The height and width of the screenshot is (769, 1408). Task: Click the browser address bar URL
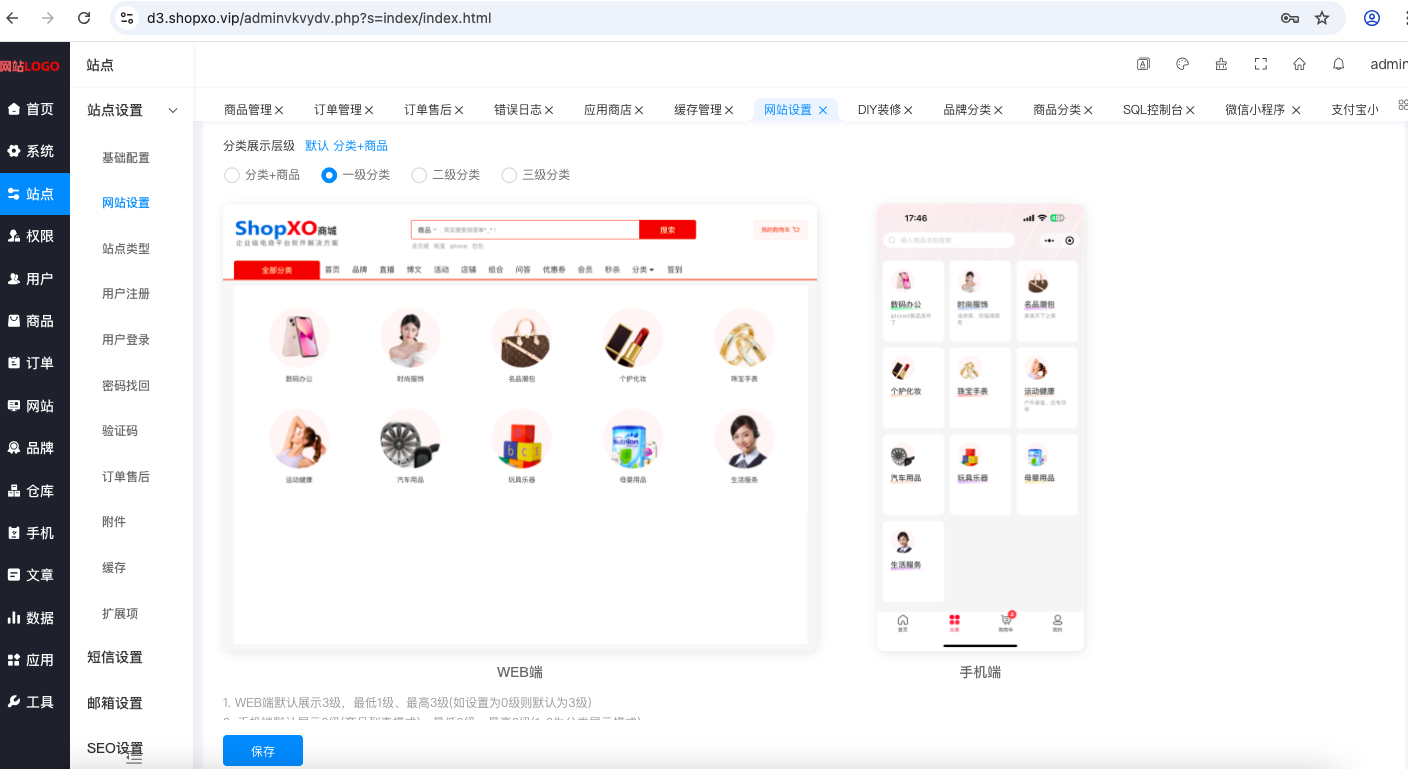coord(319,18)
